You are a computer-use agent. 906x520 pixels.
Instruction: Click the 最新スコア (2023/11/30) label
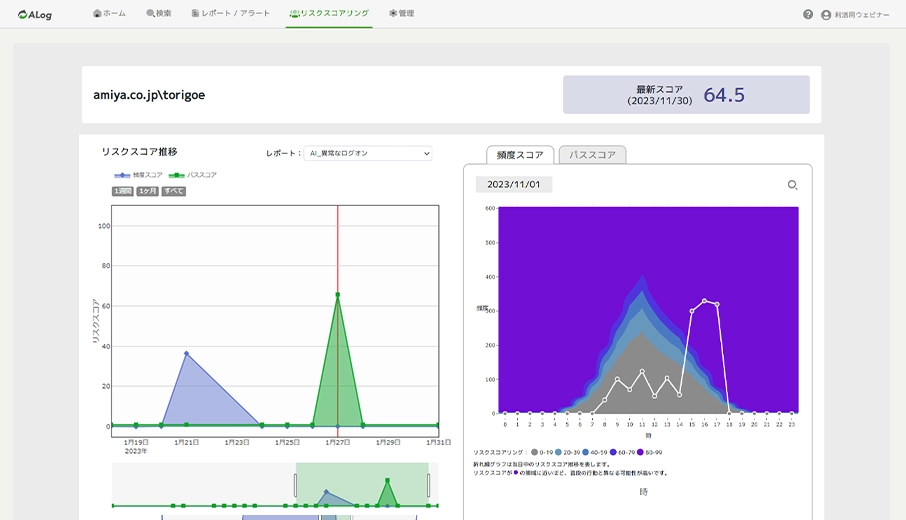tap(660, 95)
